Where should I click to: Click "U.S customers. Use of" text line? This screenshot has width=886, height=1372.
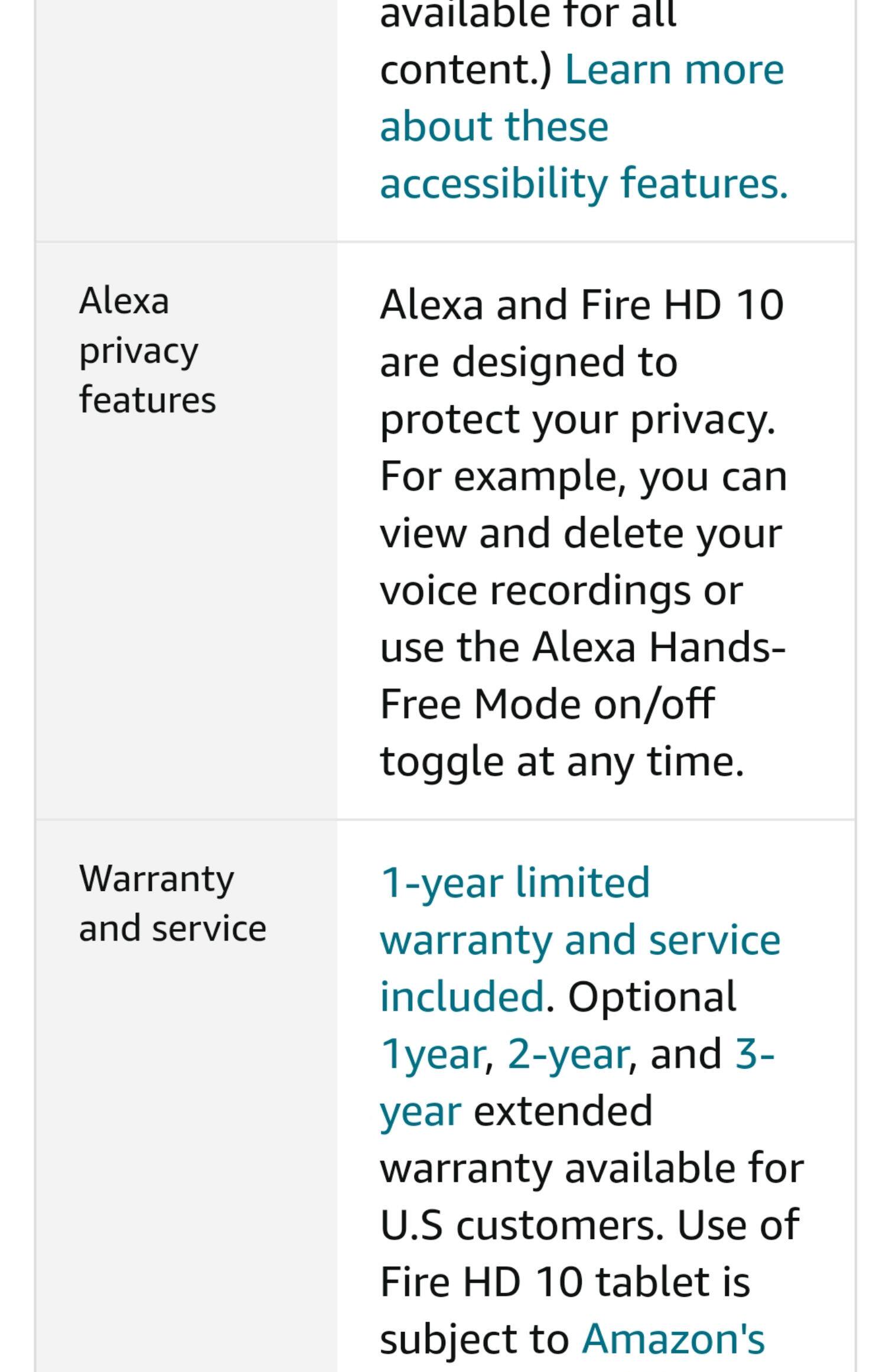point(589,1225)
